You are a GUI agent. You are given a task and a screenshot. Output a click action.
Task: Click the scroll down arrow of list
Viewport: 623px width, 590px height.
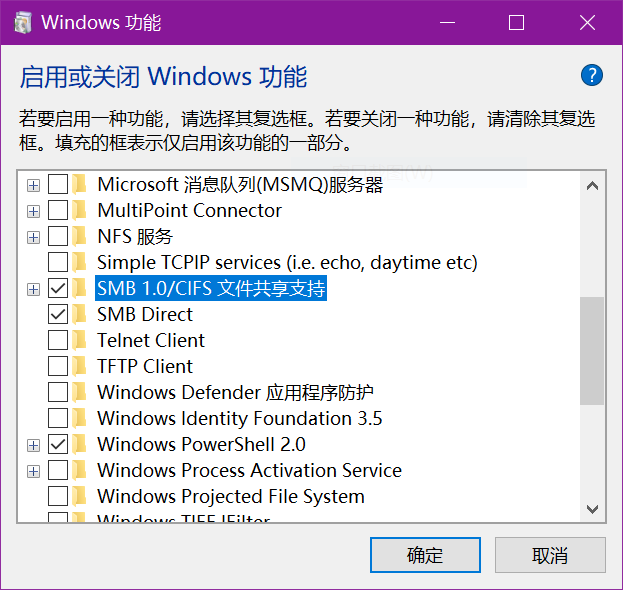(x=592, y=508)
